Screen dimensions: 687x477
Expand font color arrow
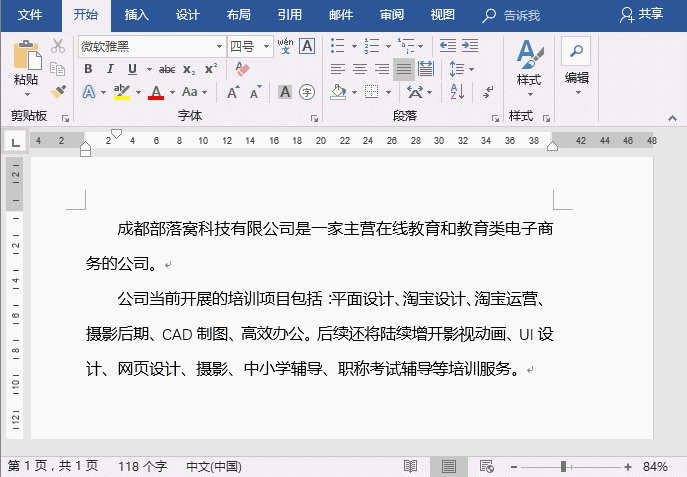[x=172, y=92]
